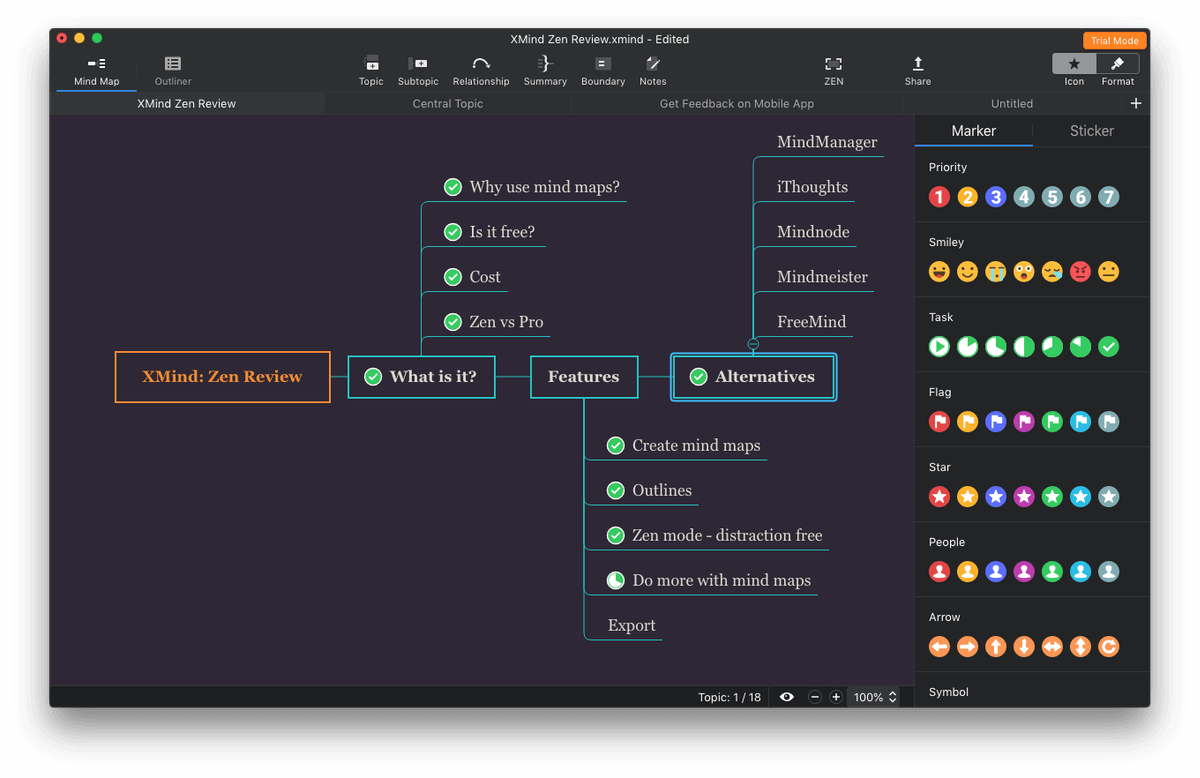Apply the Task start marker
Screen dimensions: 1200x778
coord(939,347)
